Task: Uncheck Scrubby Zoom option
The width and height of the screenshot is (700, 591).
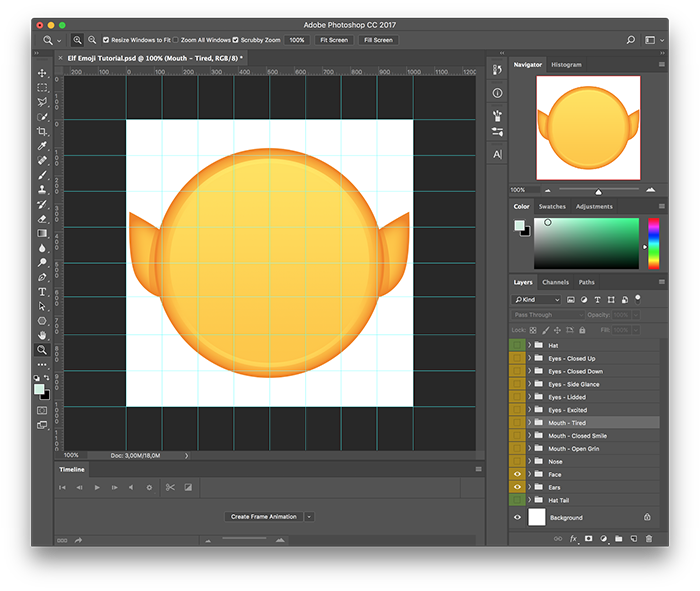Action: point(236,40)
